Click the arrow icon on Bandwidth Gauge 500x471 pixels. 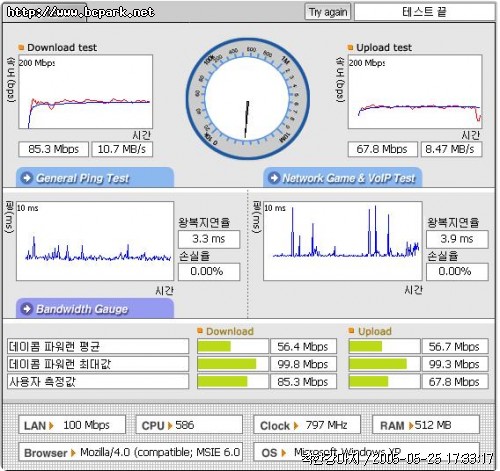pyautogui.click(x=27, y=309)
